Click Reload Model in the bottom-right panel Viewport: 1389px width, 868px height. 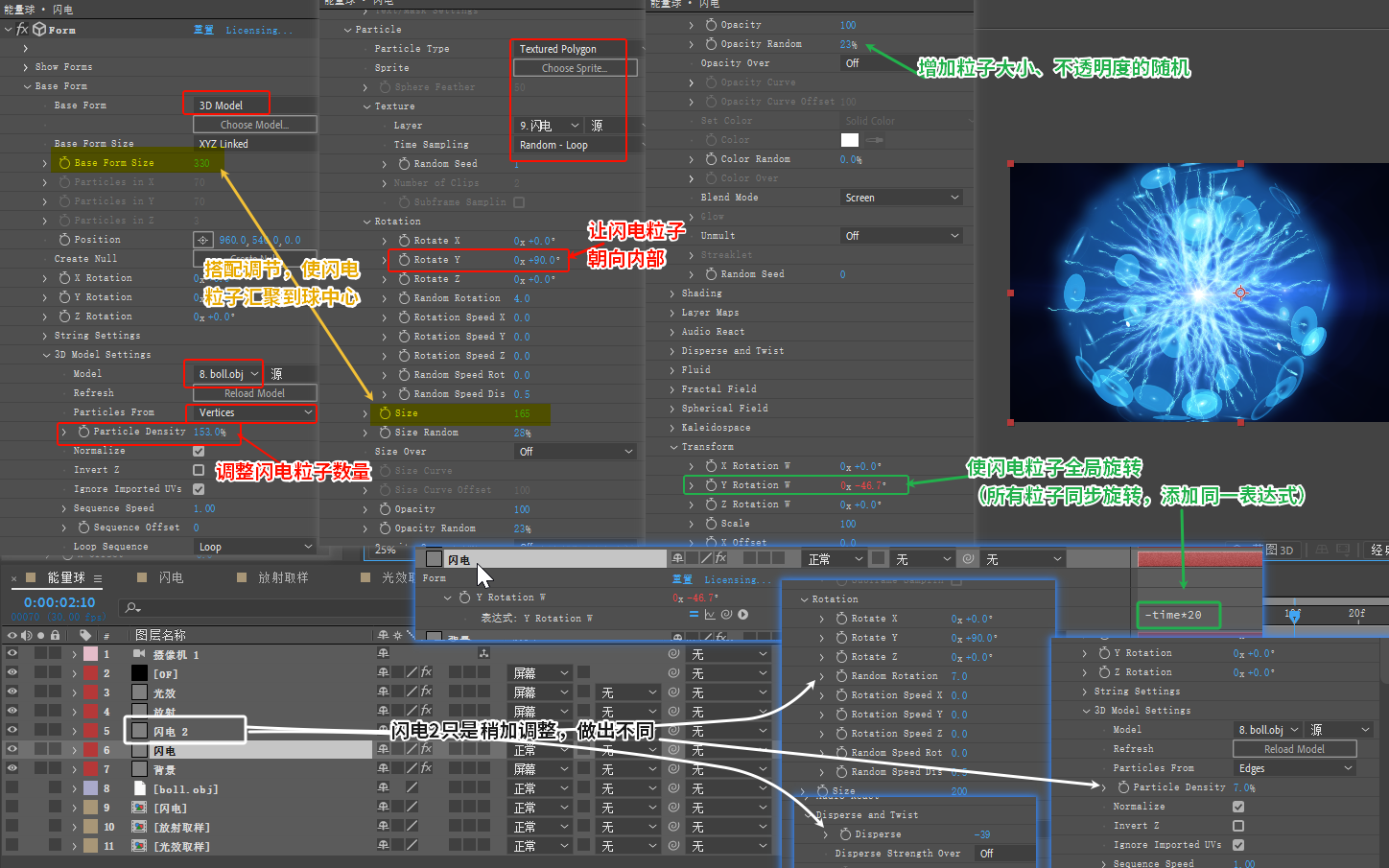tap(1294, 749)
